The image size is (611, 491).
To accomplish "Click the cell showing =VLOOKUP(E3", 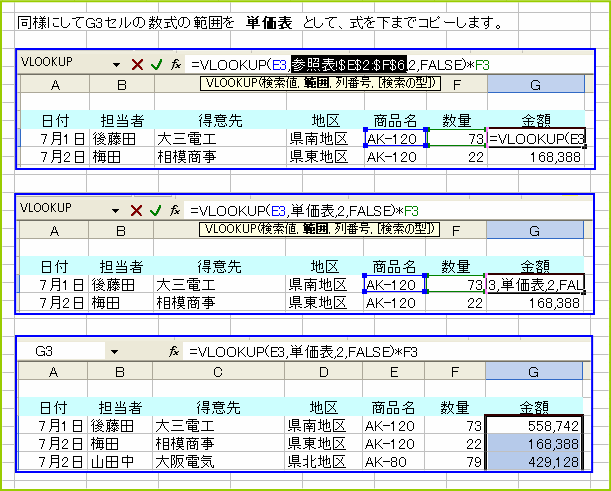I will tap(537, 138).
